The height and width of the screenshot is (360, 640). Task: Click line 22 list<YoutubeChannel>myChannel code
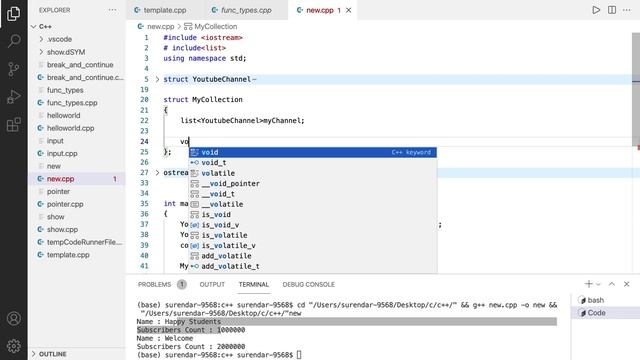[242, 120]
